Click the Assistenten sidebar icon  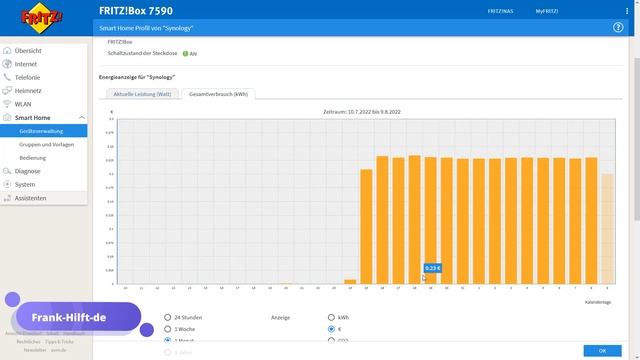(x=7, y=198)
